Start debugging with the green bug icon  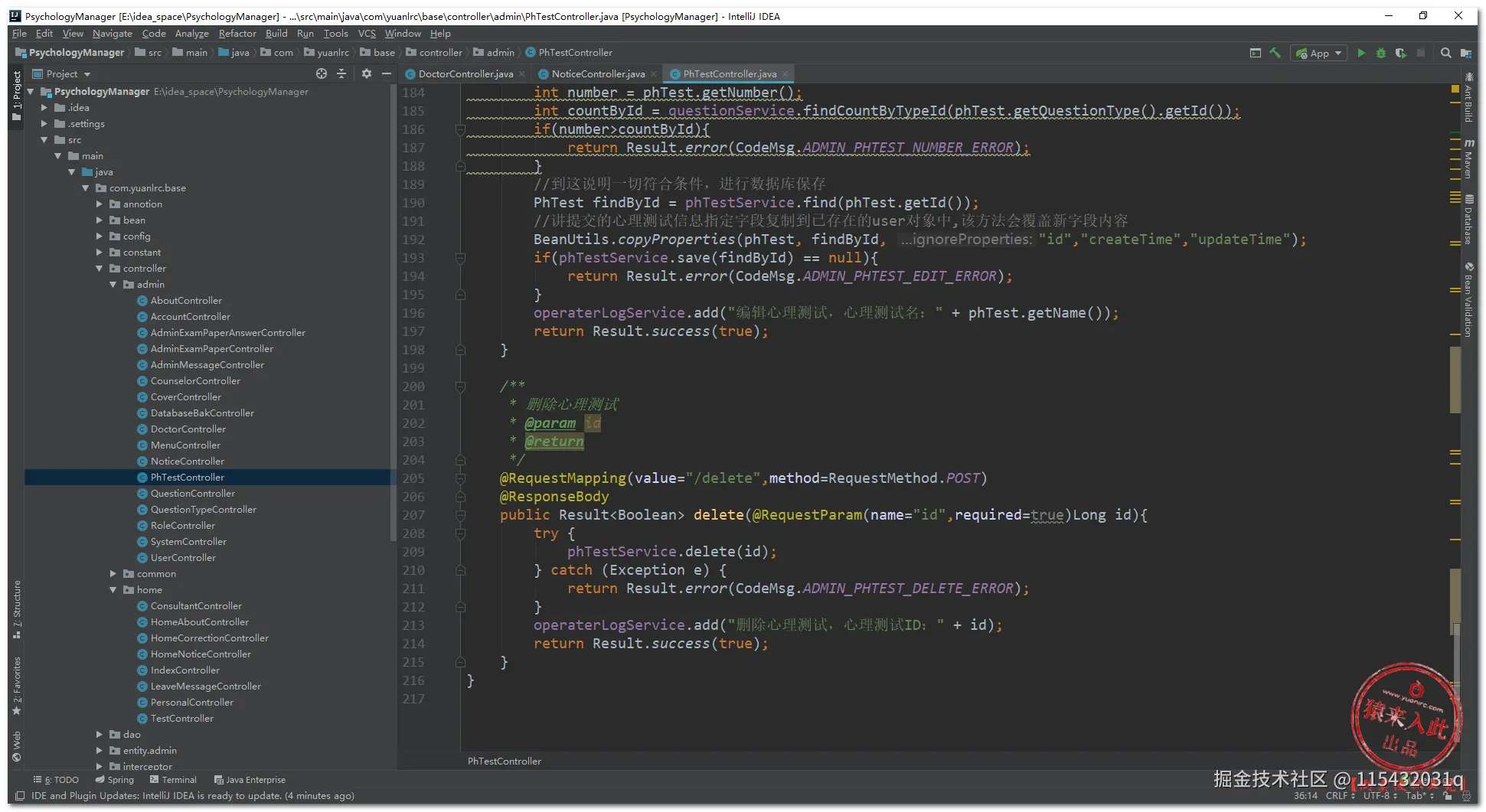(x=1381, y=53)
